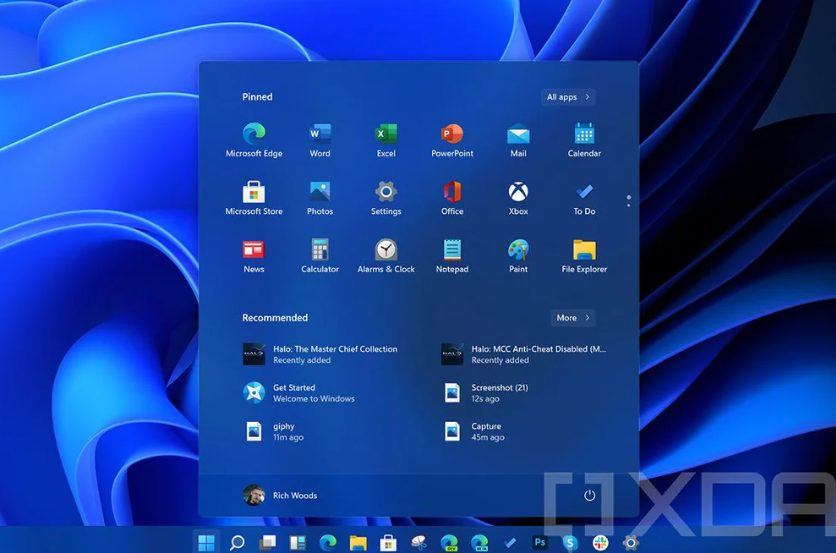This screenshot has height=553, width=836.
Task: Open the Excel pinned app
Action: 386,140
